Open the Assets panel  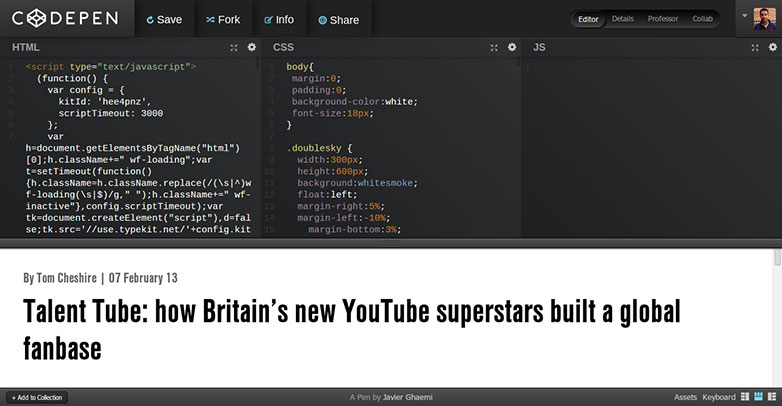(x=685, y=397)
